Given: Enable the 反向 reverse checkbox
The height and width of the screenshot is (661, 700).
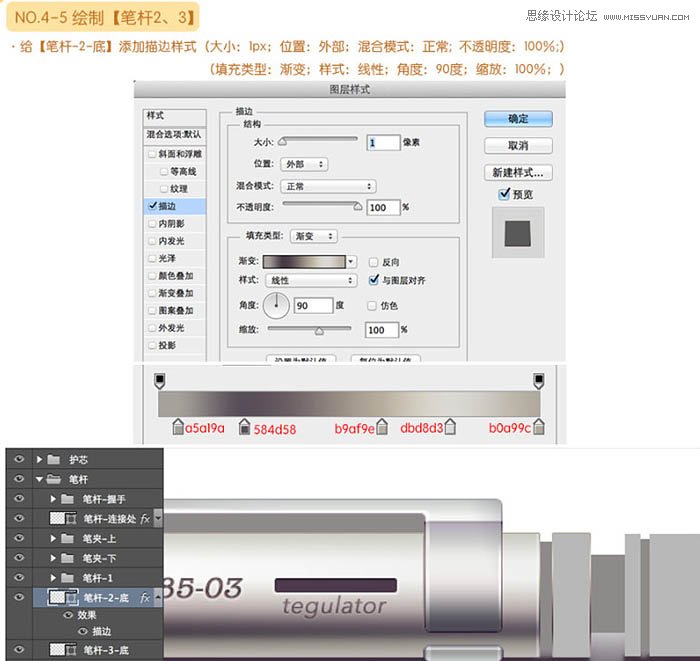Looking at the screenshot, I should coord(373,262).
